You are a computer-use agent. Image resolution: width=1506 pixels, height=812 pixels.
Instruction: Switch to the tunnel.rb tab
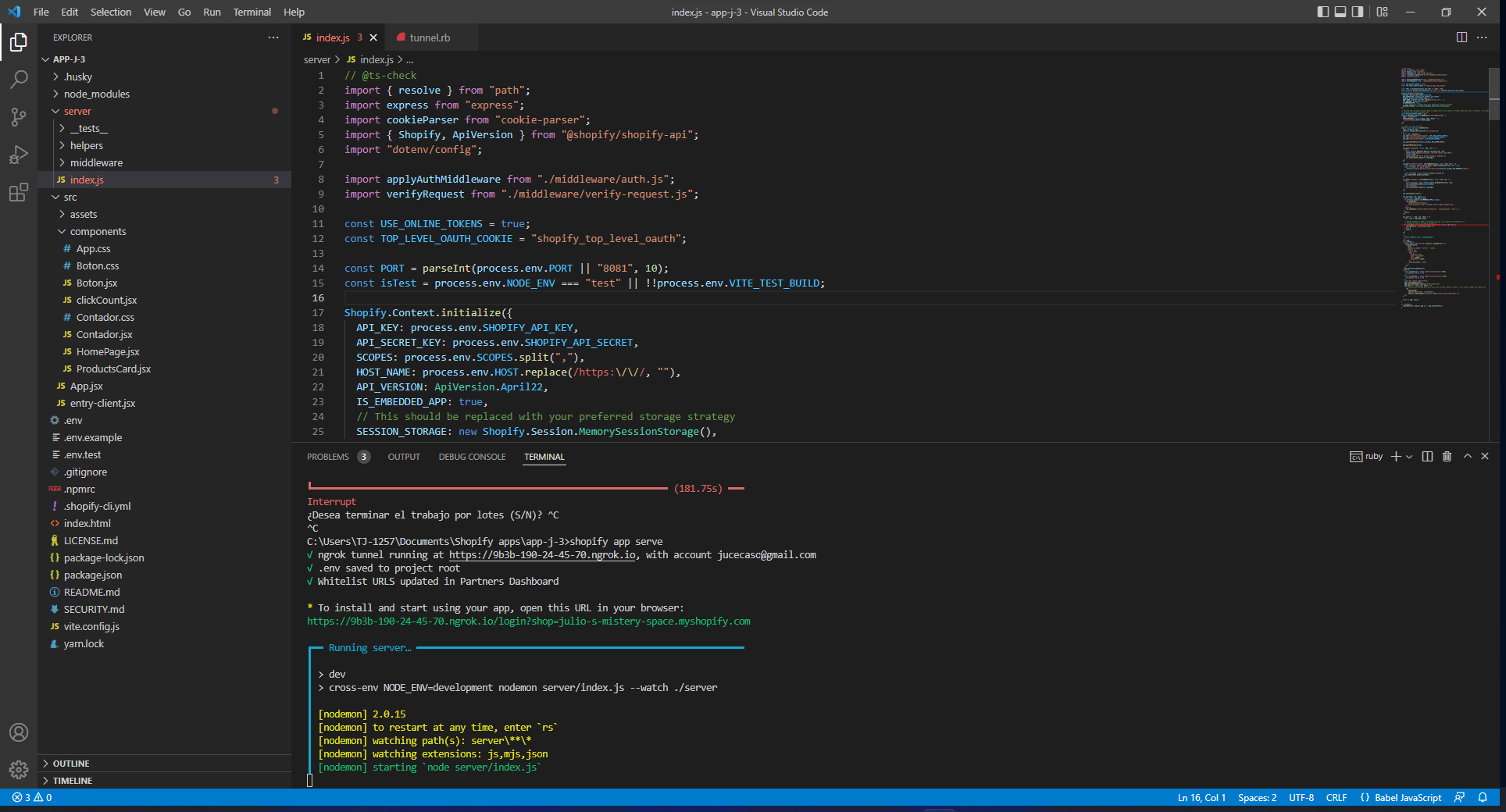[430, 37]
